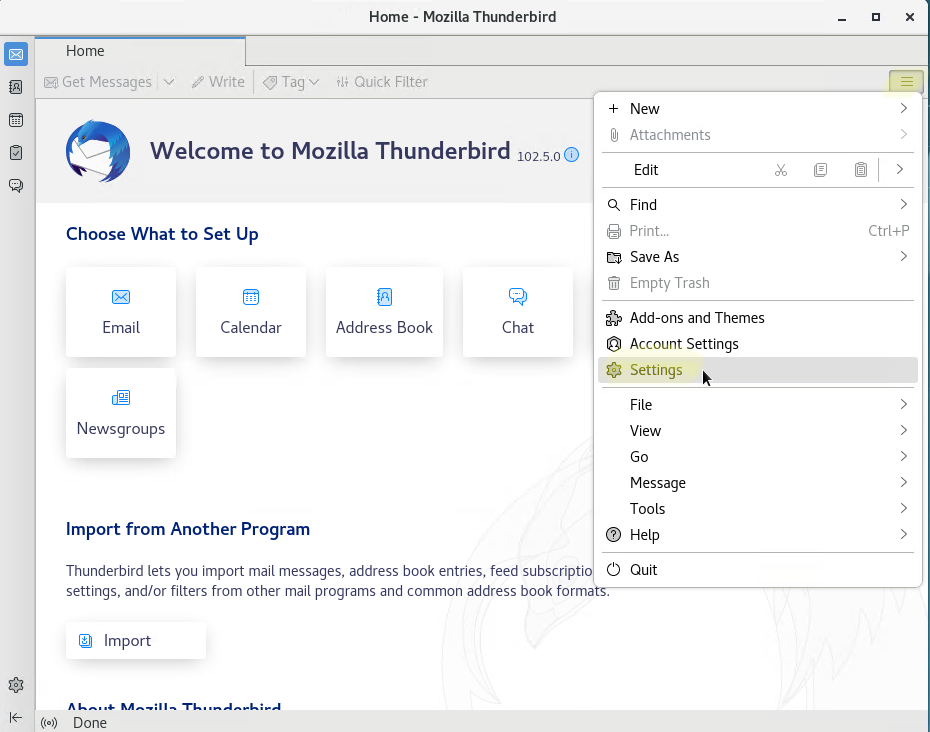Set up Newsgroups card
This screenshot has height=732, width=930.
click(121, 413)
